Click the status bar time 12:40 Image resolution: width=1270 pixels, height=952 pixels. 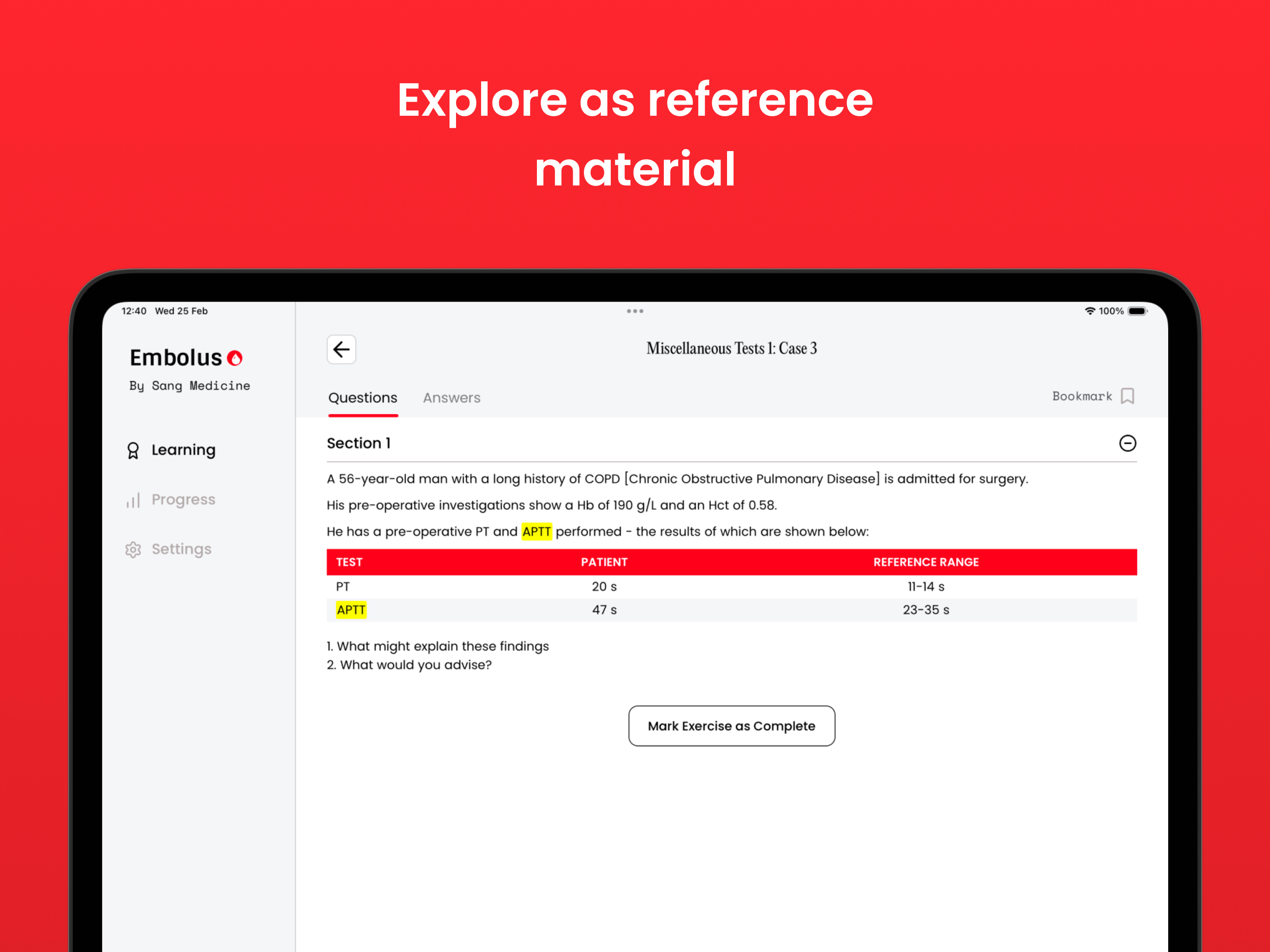134,311
